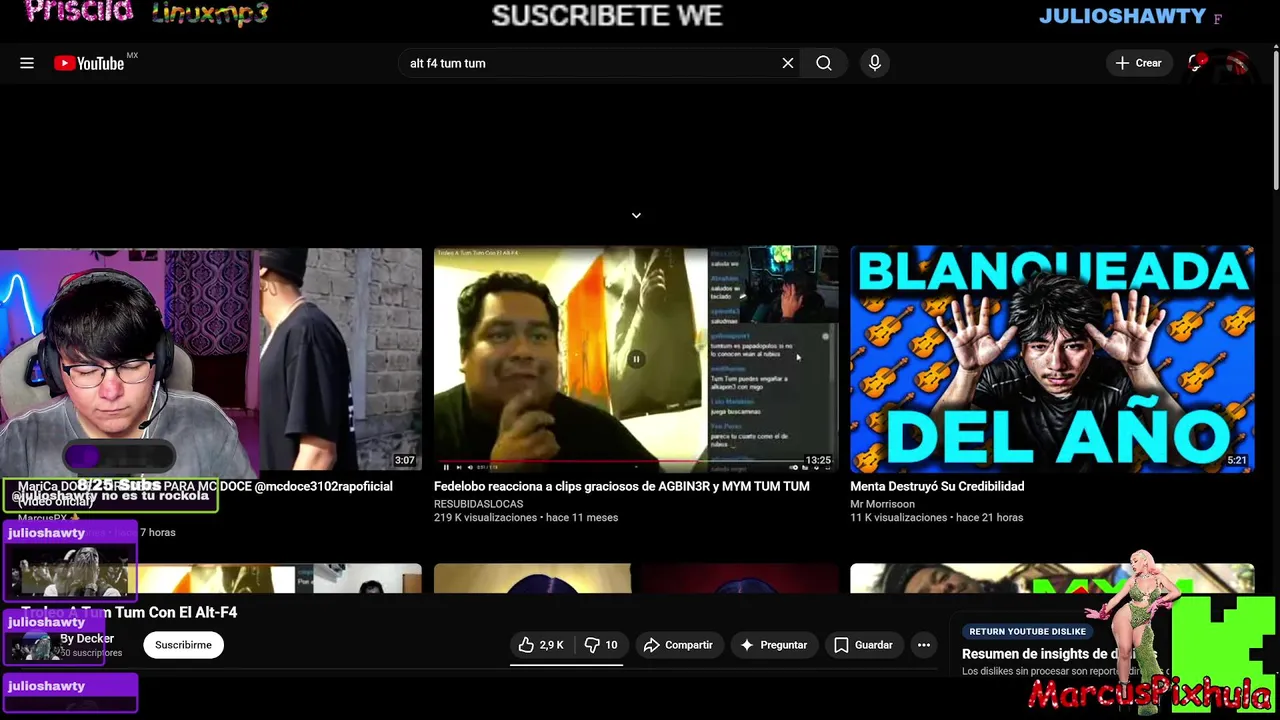Save the video with Guardar
Image resolution: width=1280 pixels, height=720 pixels.
[863, 645]
